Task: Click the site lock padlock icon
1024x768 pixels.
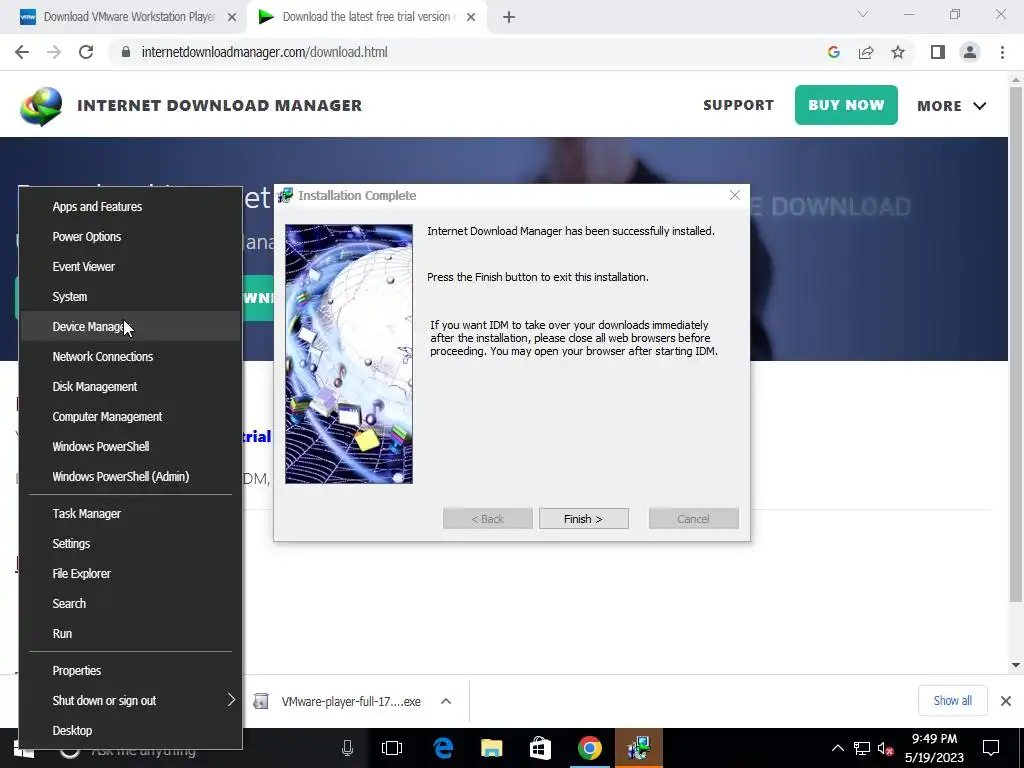Action: point(126,52)
